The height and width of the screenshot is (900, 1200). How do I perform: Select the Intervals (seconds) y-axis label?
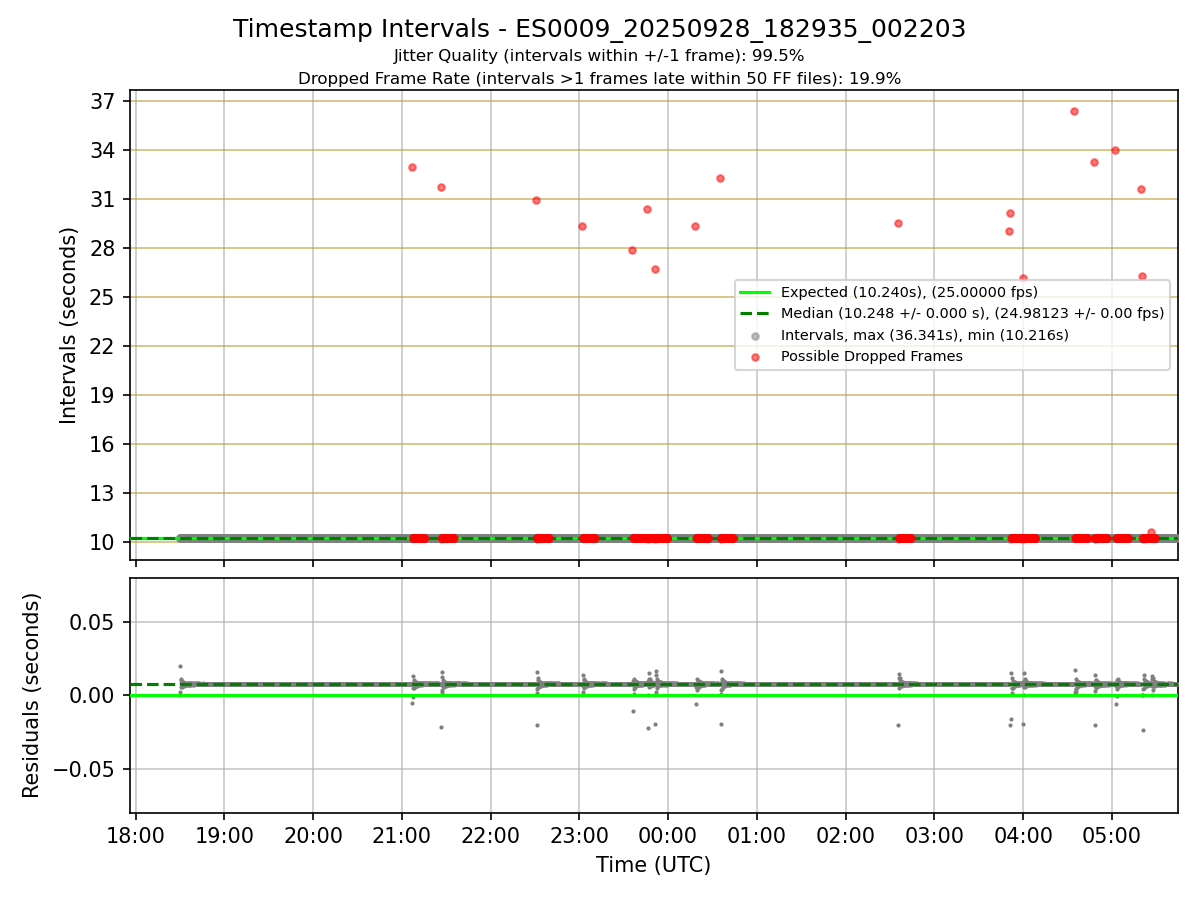pos(69,325)
